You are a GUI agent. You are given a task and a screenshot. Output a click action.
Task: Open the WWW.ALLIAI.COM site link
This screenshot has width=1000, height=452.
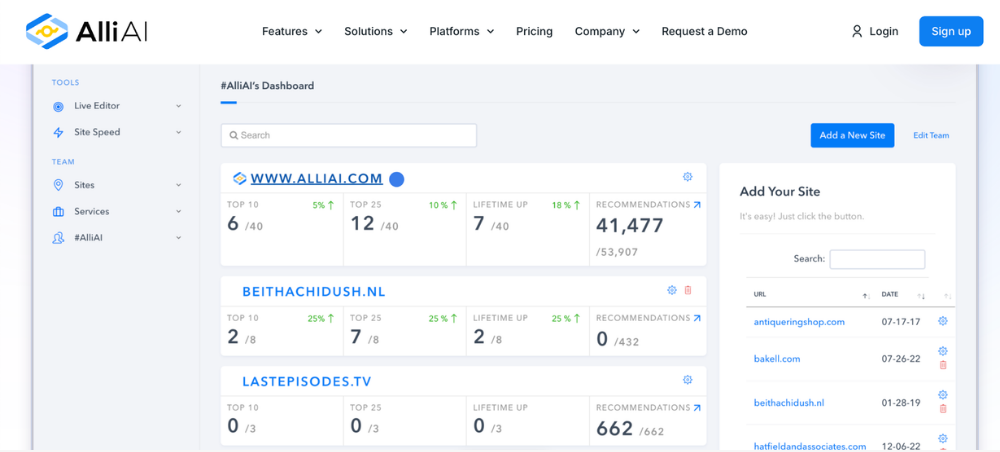316,179
